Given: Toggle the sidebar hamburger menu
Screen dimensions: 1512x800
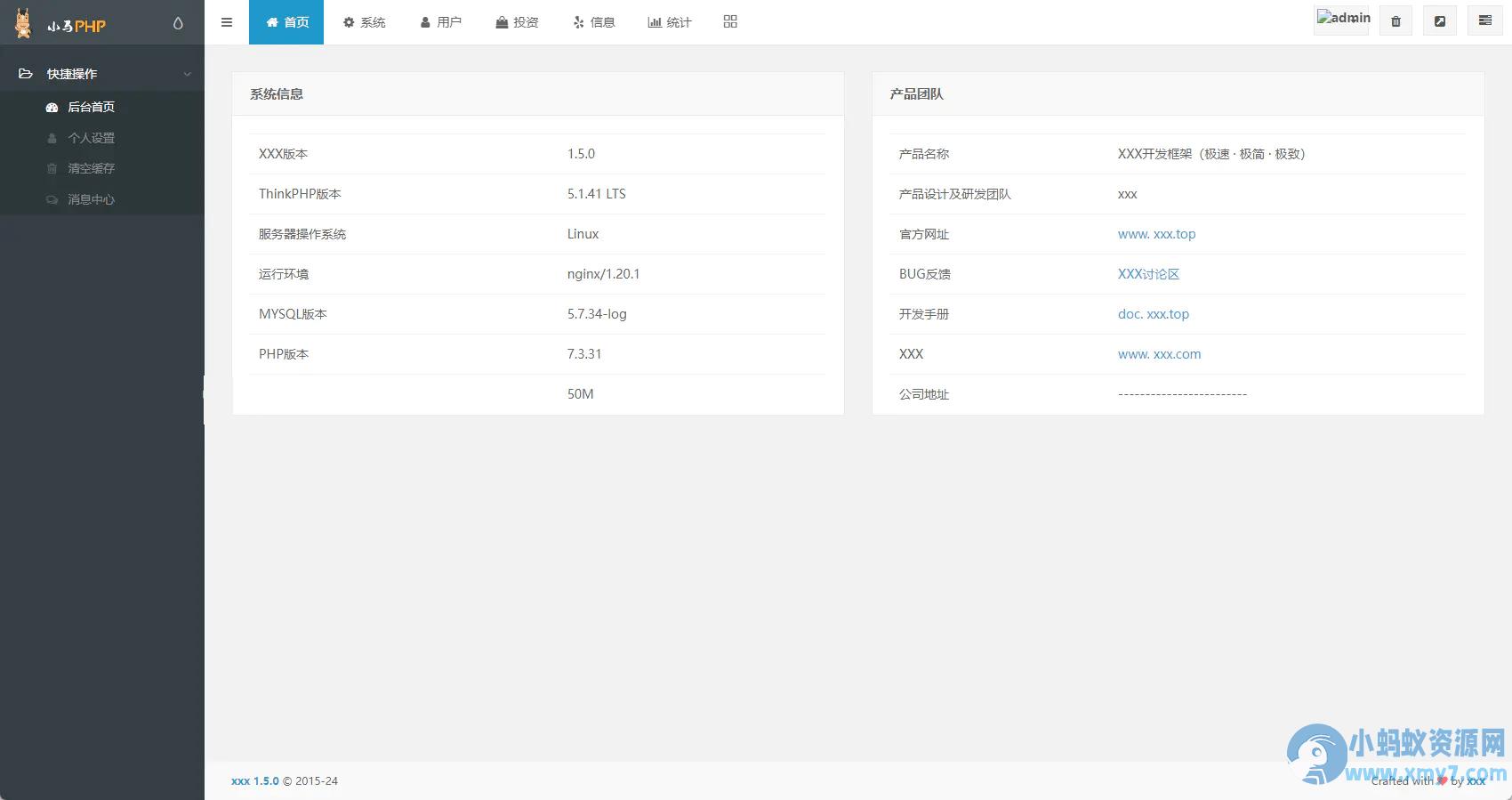Looking at the screenshot, I should click(x=227, y=22).
